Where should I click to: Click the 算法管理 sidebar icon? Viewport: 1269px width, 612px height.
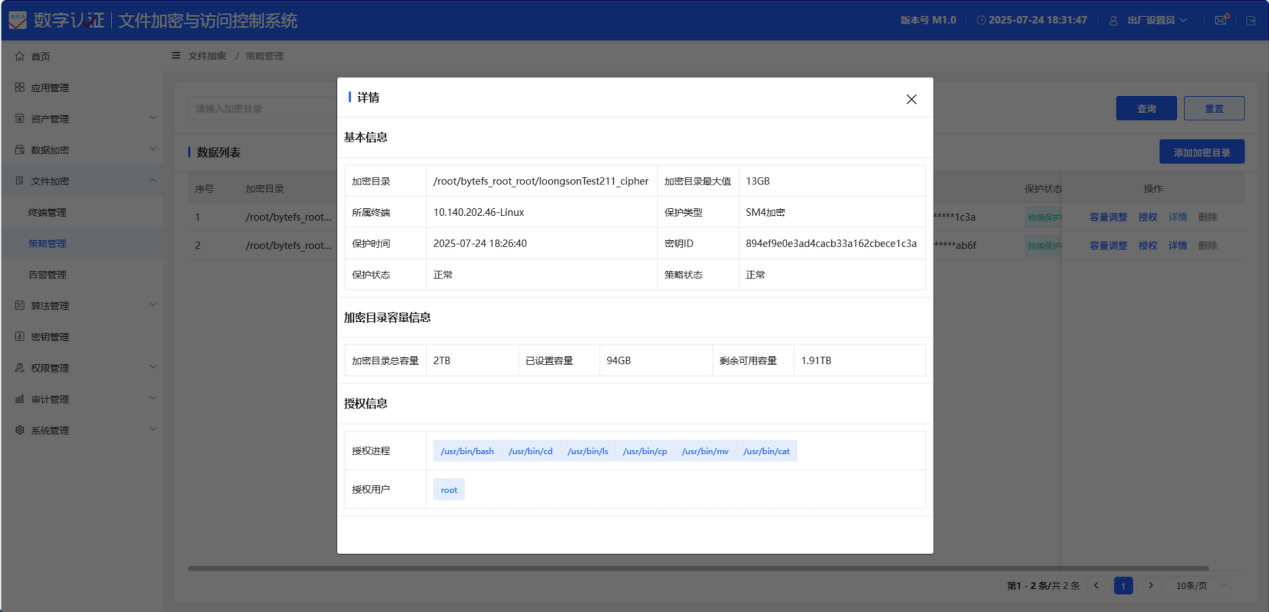point(20,306)
